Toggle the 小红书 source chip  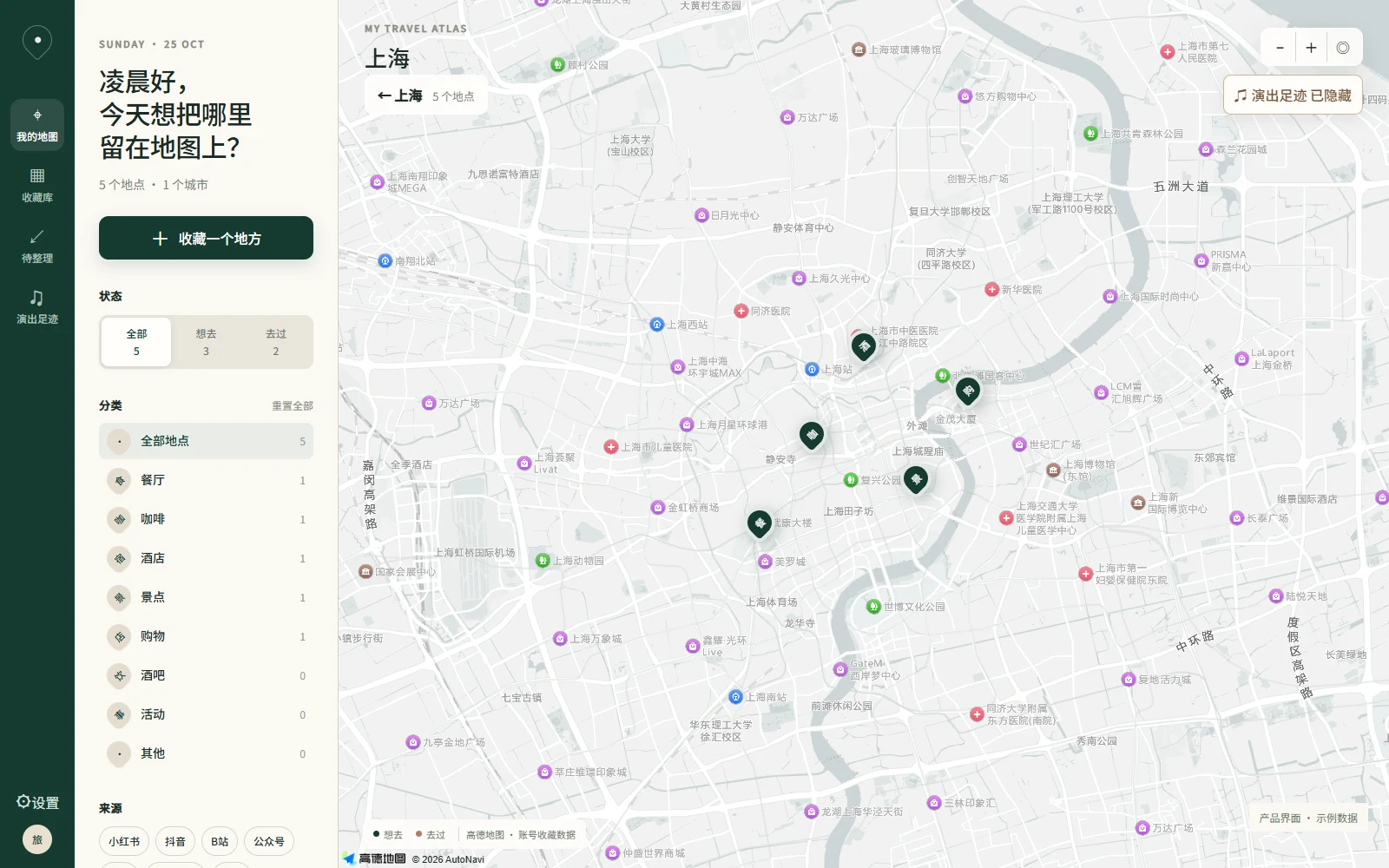tap(124, 841)
